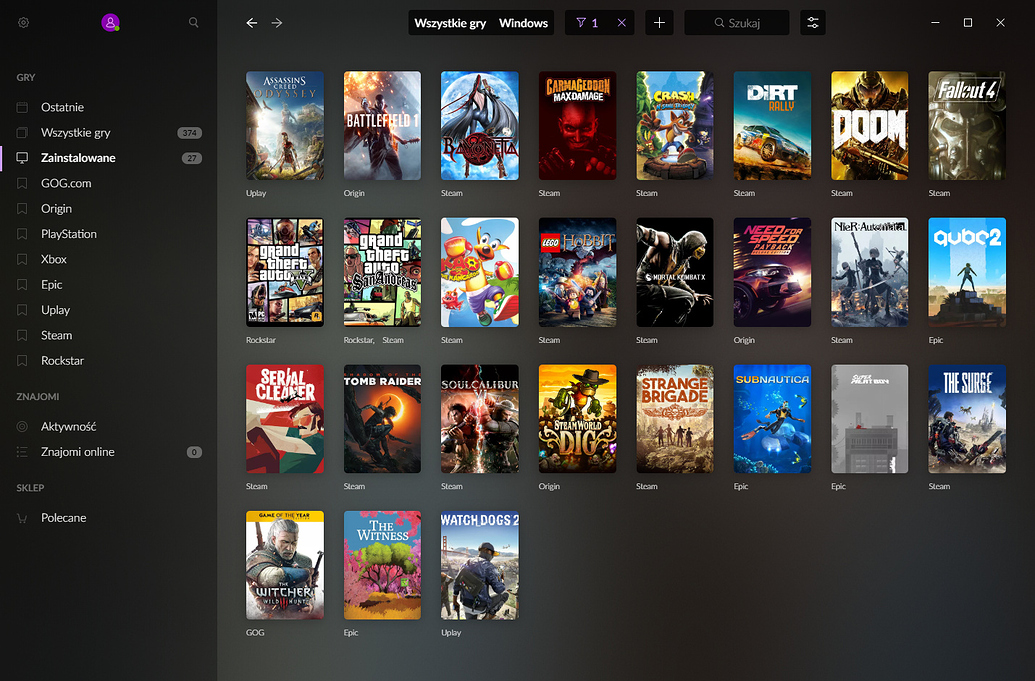1035x681 pixels.
Task: Open Mortal Kombat X cover
Action: [675, 272]
